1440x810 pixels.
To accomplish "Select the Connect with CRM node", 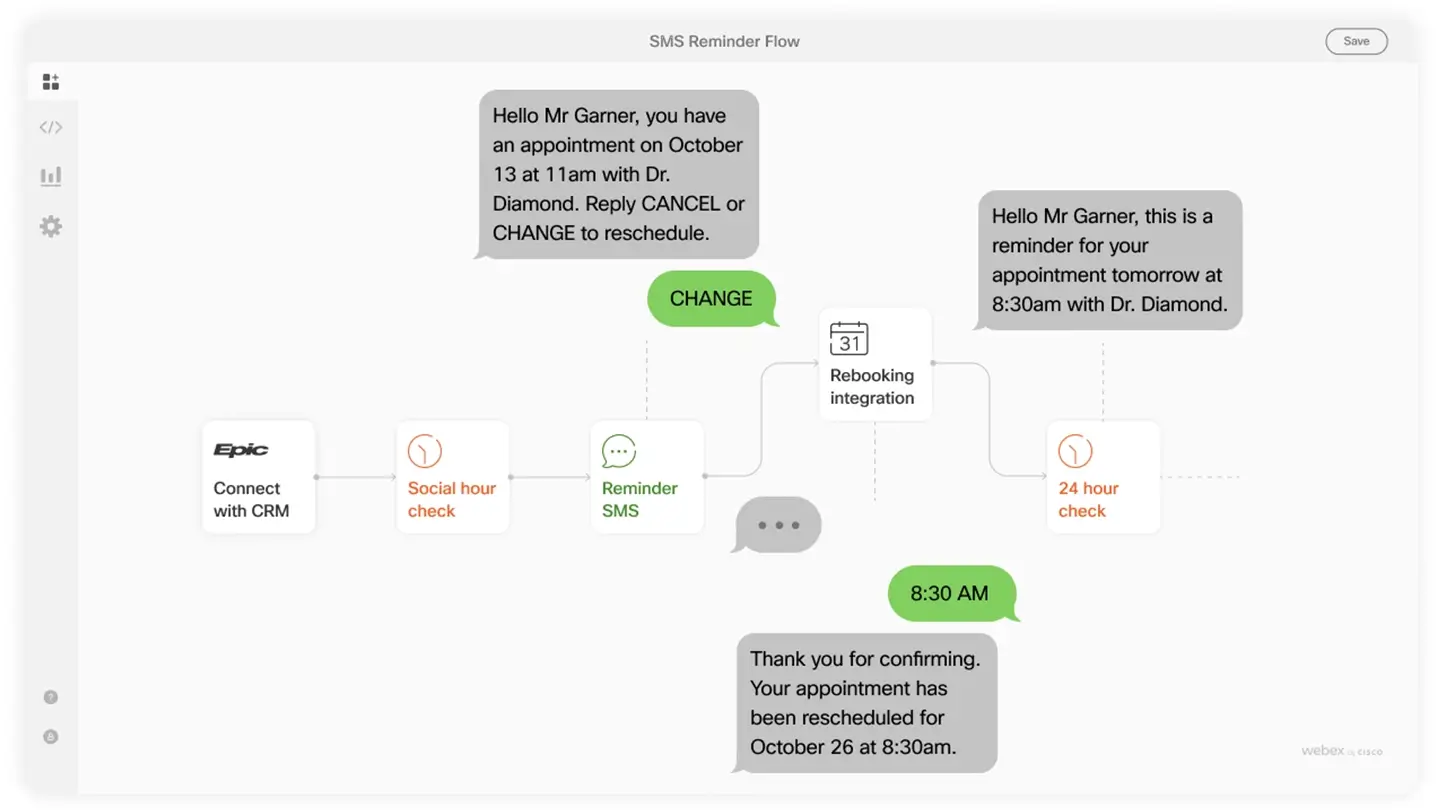I will (x=258, y=477).
